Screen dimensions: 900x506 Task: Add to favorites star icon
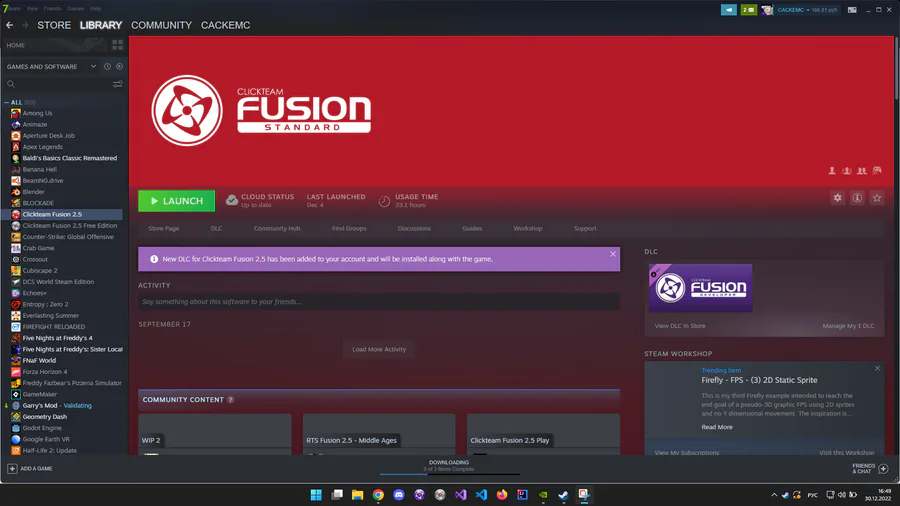876,198
